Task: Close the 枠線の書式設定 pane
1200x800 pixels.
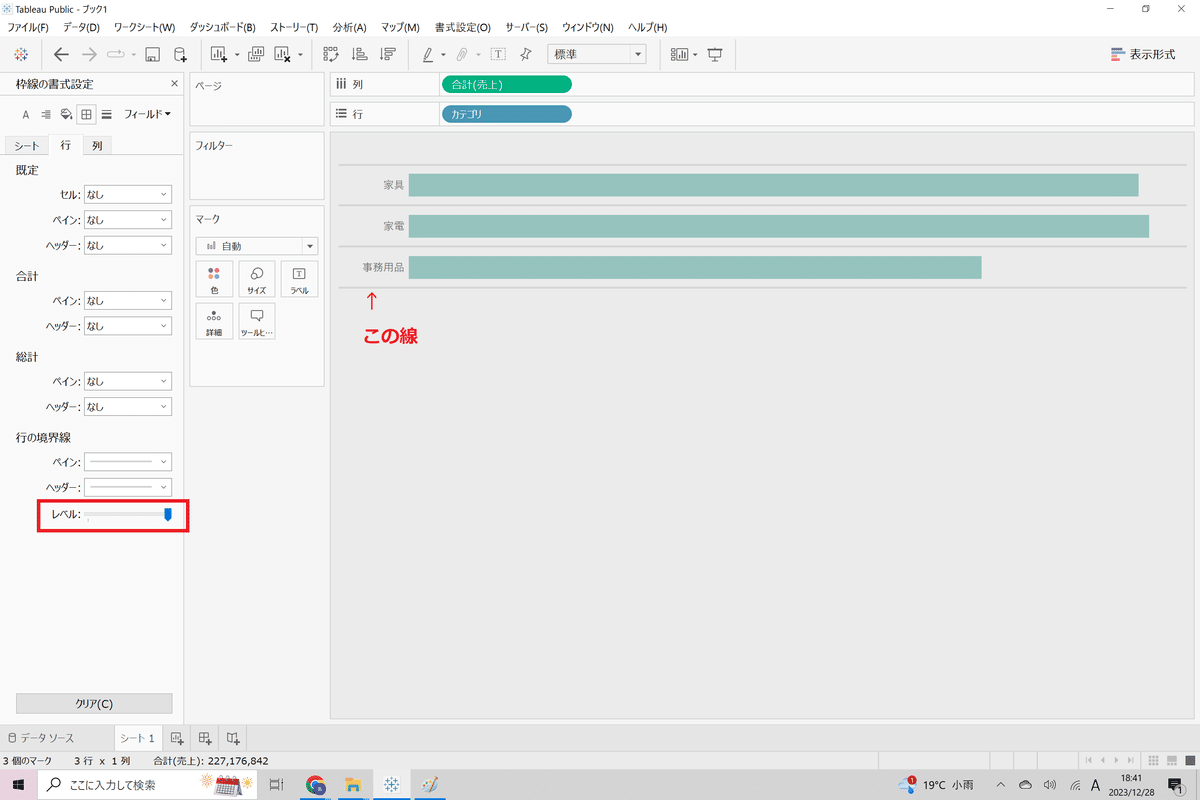Action: point(175,84)
